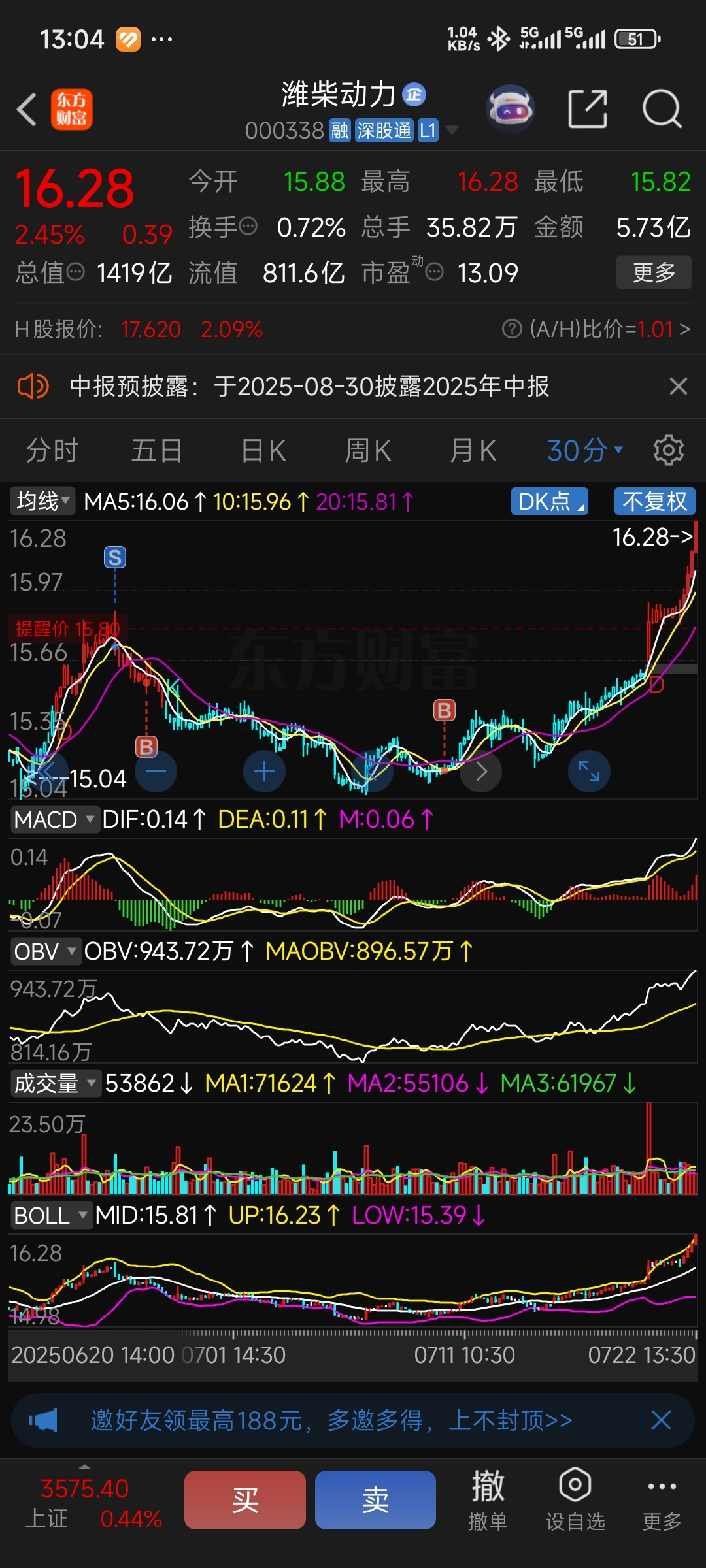Open the 不复权 adjustment option
Screen dimensions: 706x1568
point(655,502)
